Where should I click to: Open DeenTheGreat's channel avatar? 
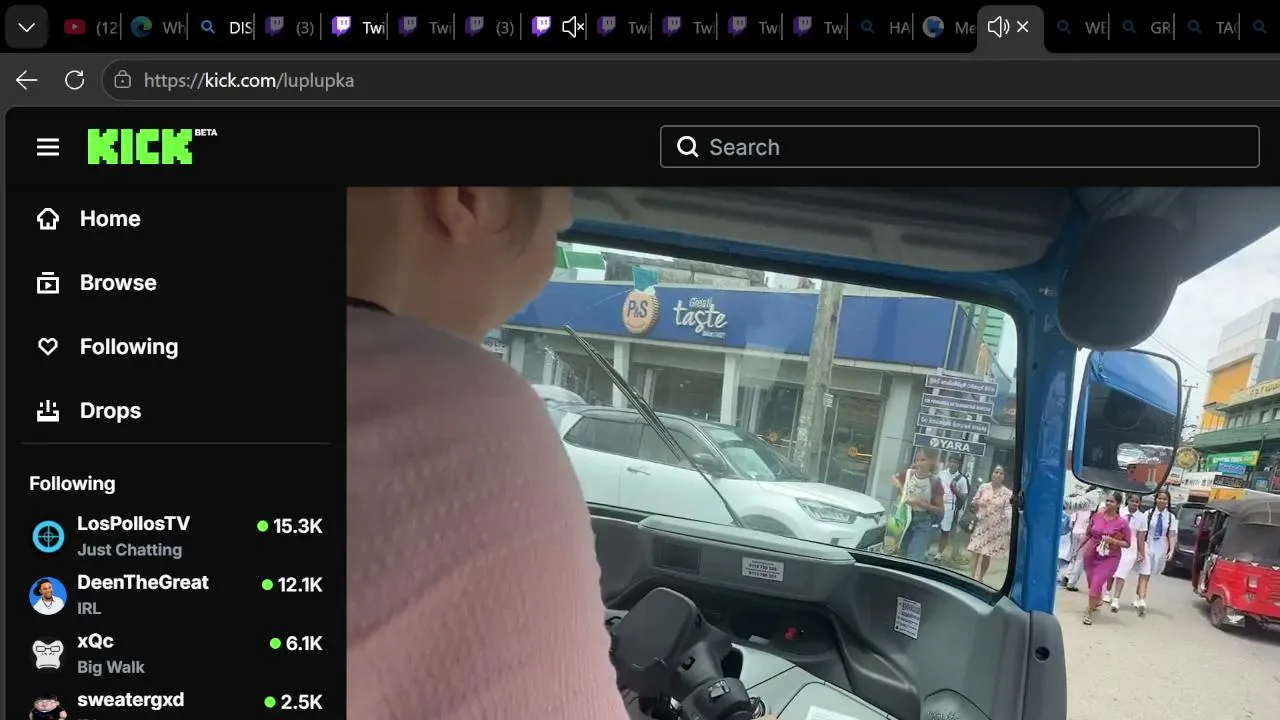pyautogui.click(x=48, y=596)
